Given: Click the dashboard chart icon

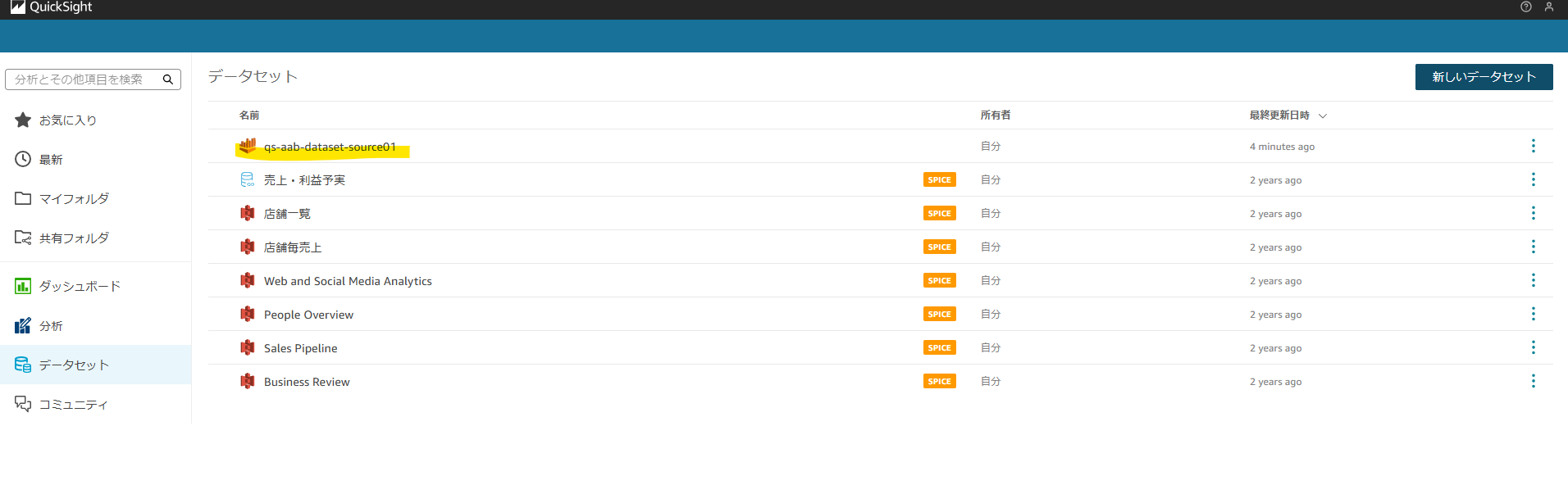Looking at the screenshot, I should [x=23, y=286].
